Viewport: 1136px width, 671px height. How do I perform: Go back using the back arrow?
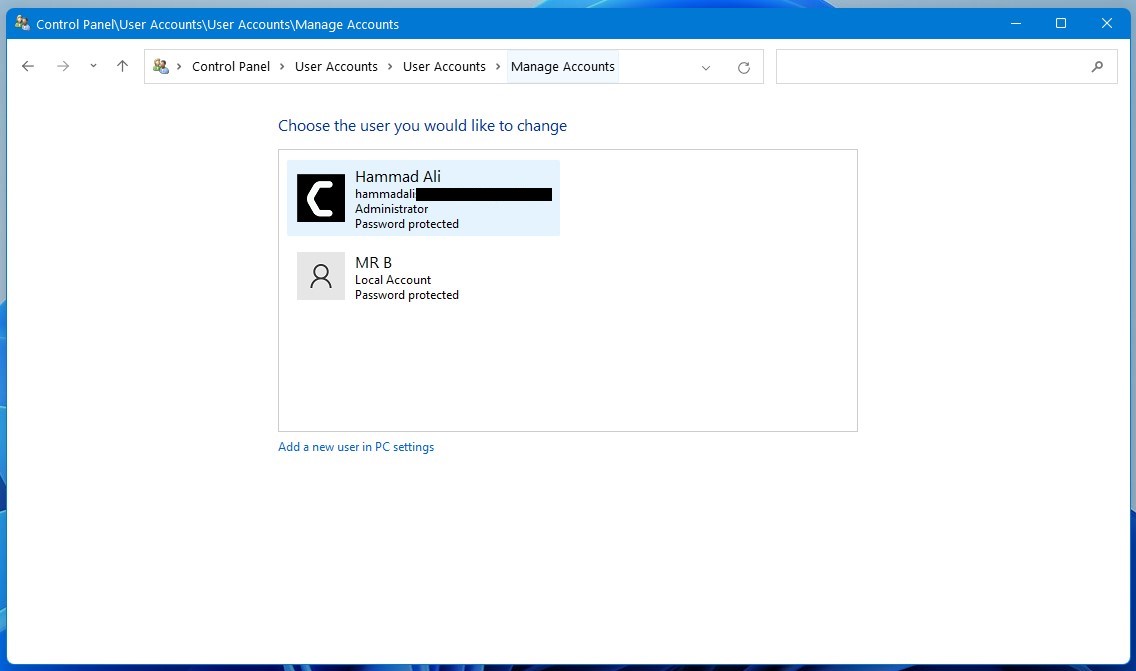pyautogui.click(x=28, y=67)
